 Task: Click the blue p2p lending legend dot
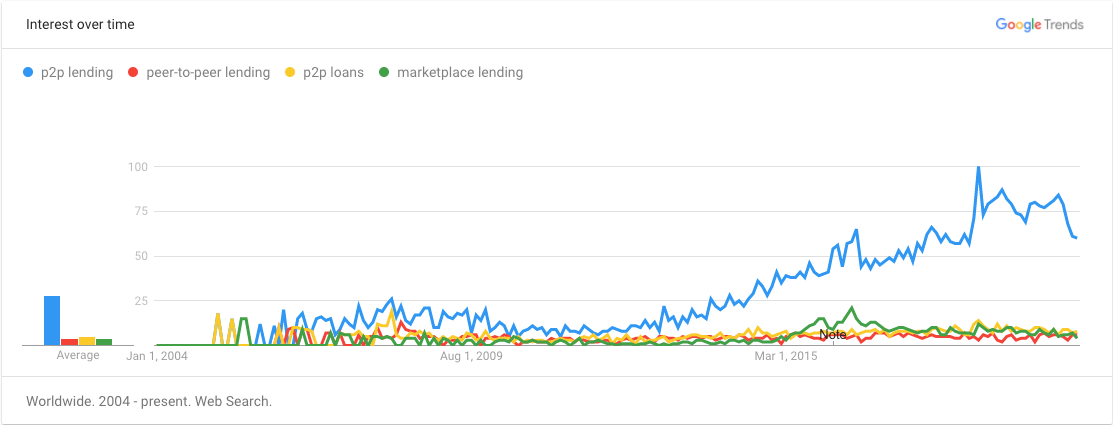coord(28,72)
